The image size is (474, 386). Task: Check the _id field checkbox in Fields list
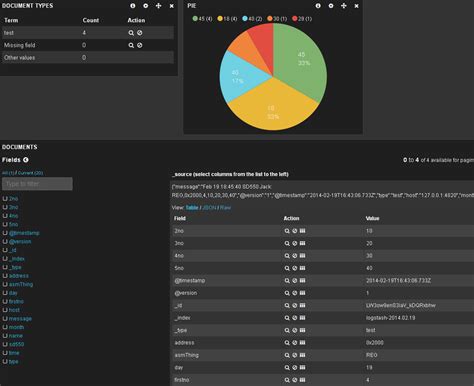click(x=5, y=250)
